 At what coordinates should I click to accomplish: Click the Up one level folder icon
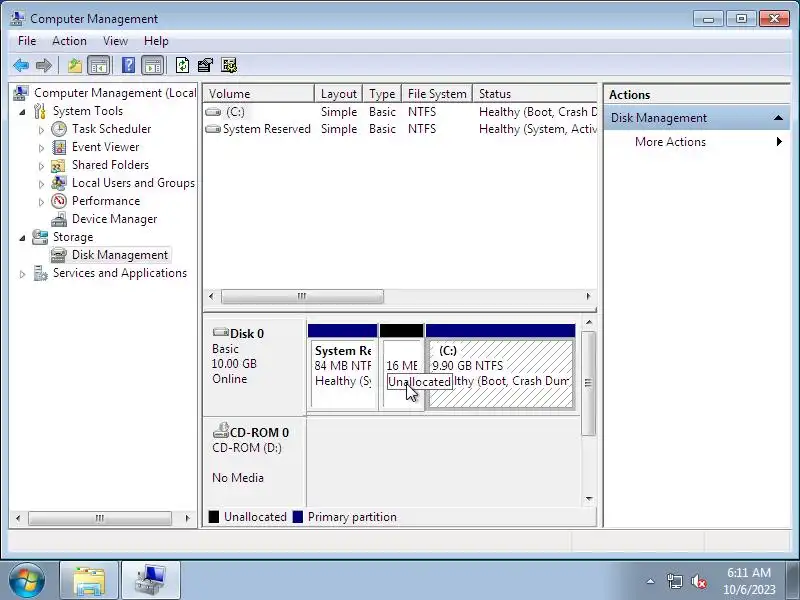(x=75, y=65)
